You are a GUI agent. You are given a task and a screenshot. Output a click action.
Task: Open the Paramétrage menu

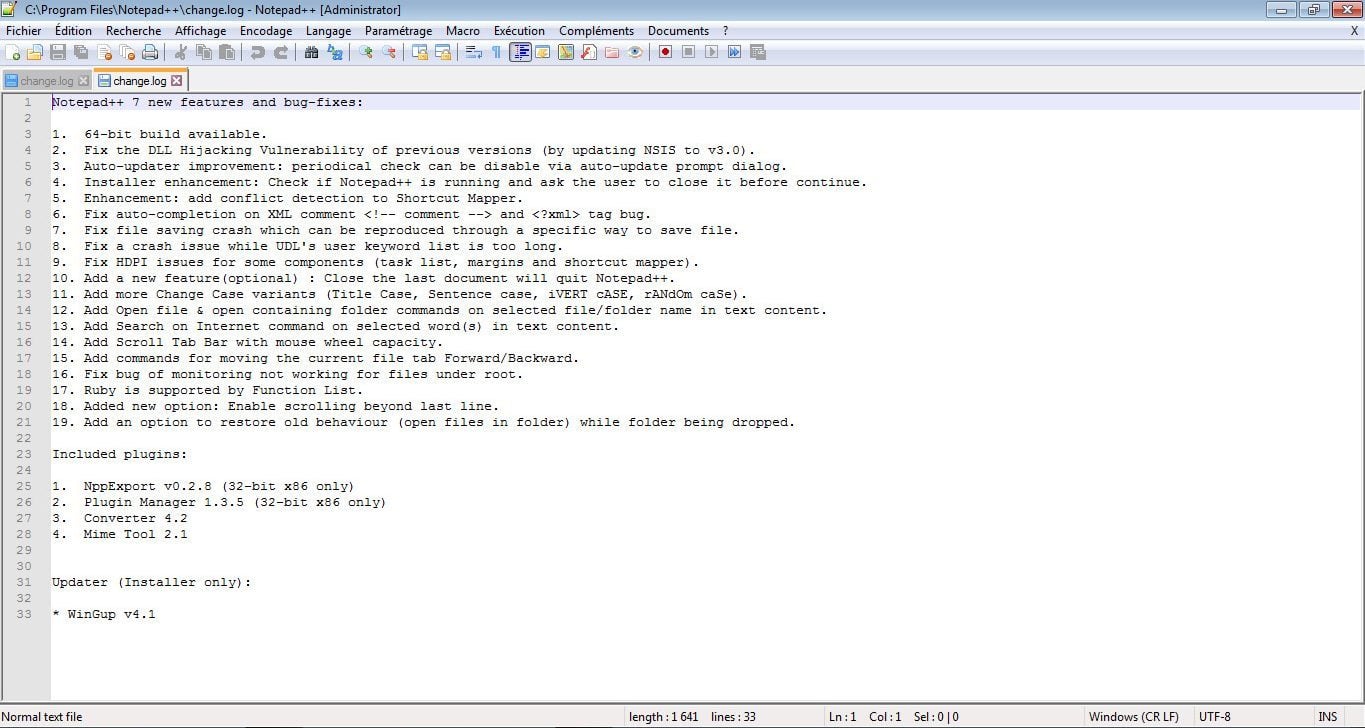tap(399, 31)
